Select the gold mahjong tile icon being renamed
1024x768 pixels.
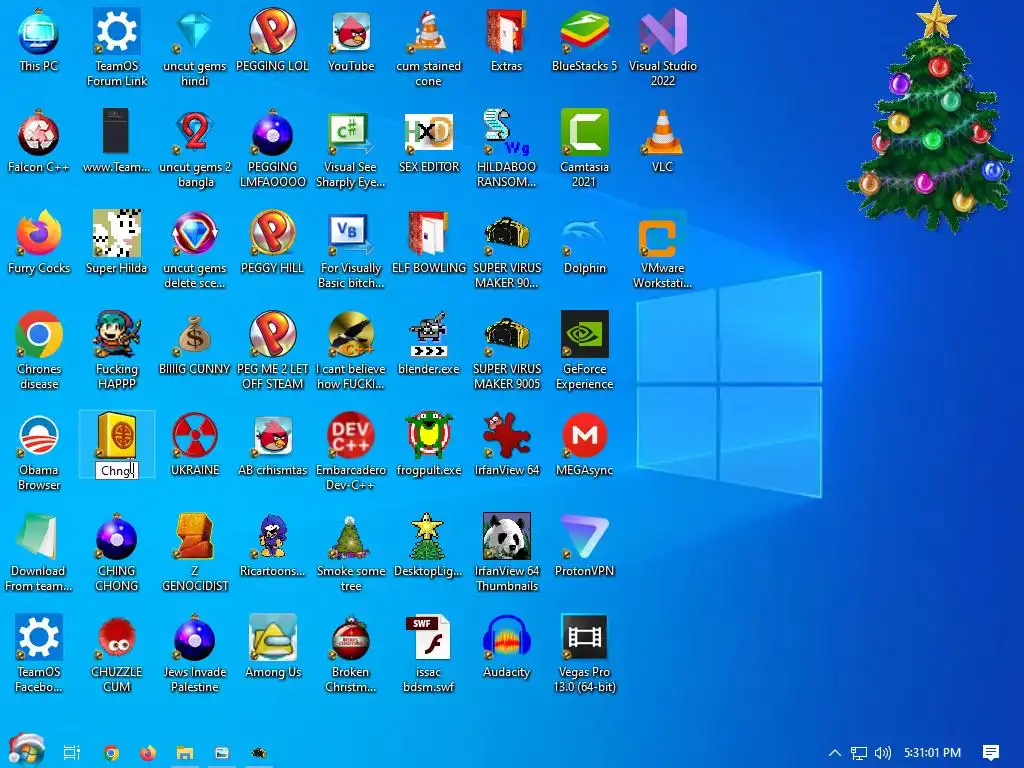[117, 435]
